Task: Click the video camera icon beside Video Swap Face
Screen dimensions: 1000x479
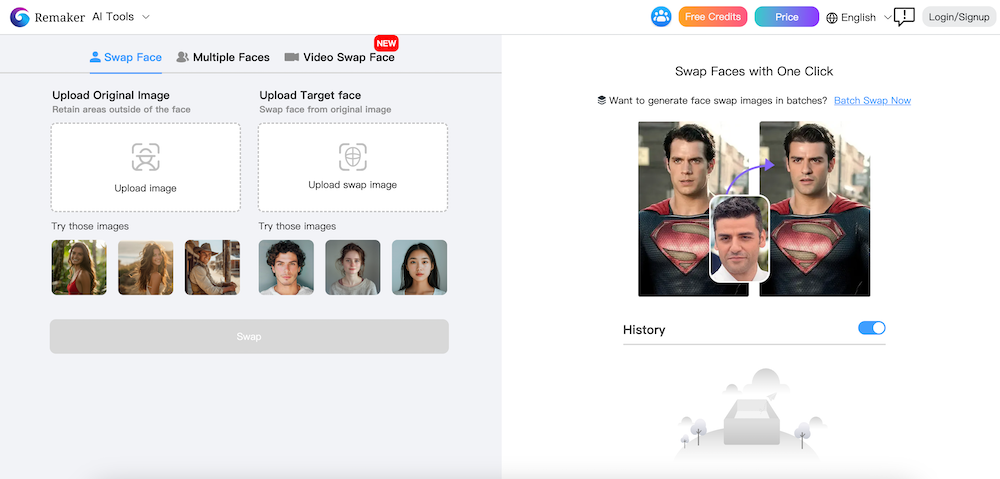Action: point(291,57)
